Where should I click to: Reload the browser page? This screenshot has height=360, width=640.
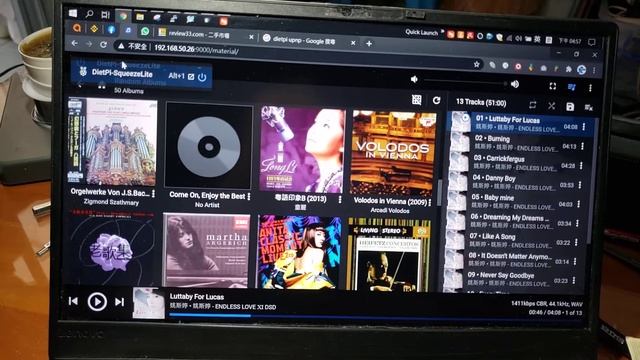[104, 44]
